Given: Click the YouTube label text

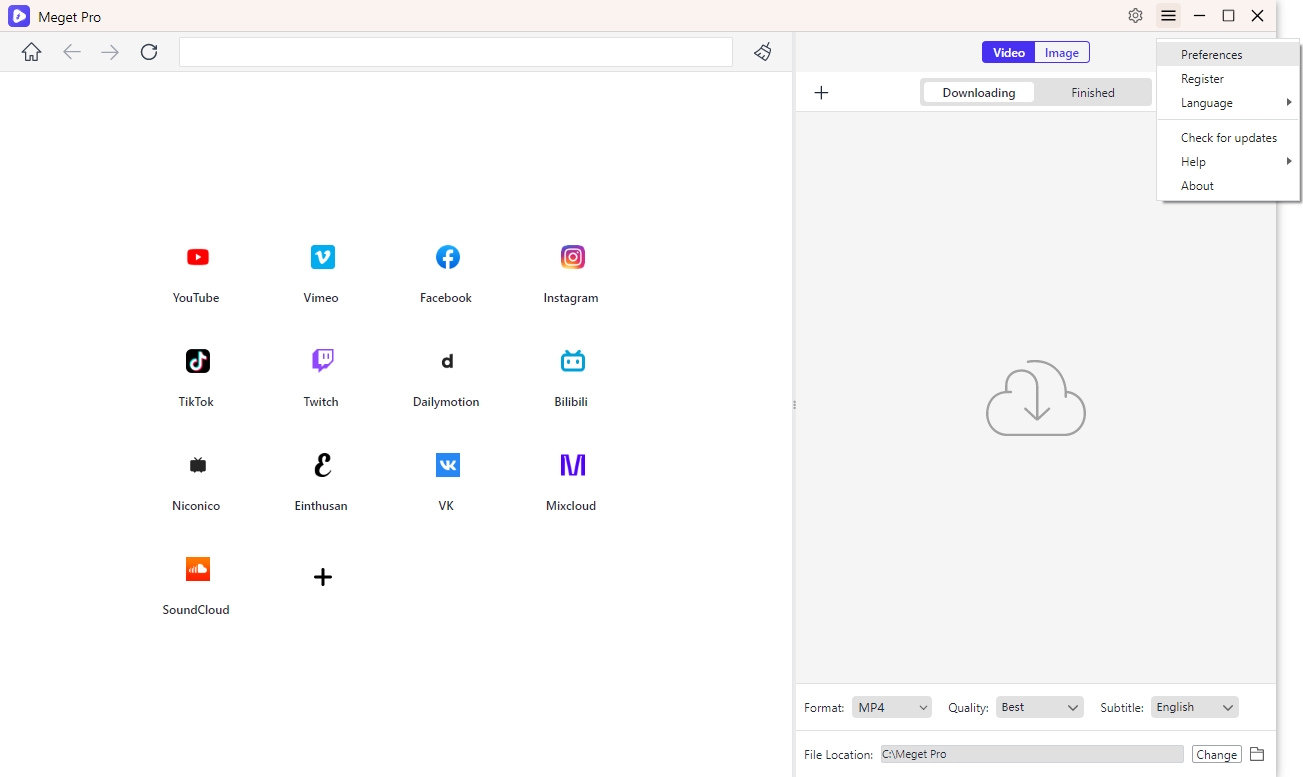Looking at the screenshot, I should pos(196,298).
